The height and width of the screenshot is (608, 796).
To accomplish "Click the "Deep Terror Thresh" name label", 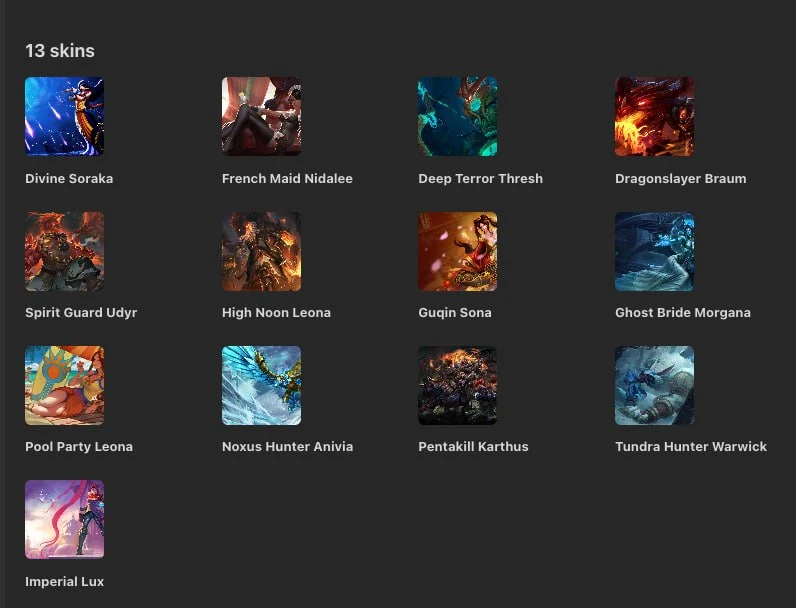I will click(480, 179).
